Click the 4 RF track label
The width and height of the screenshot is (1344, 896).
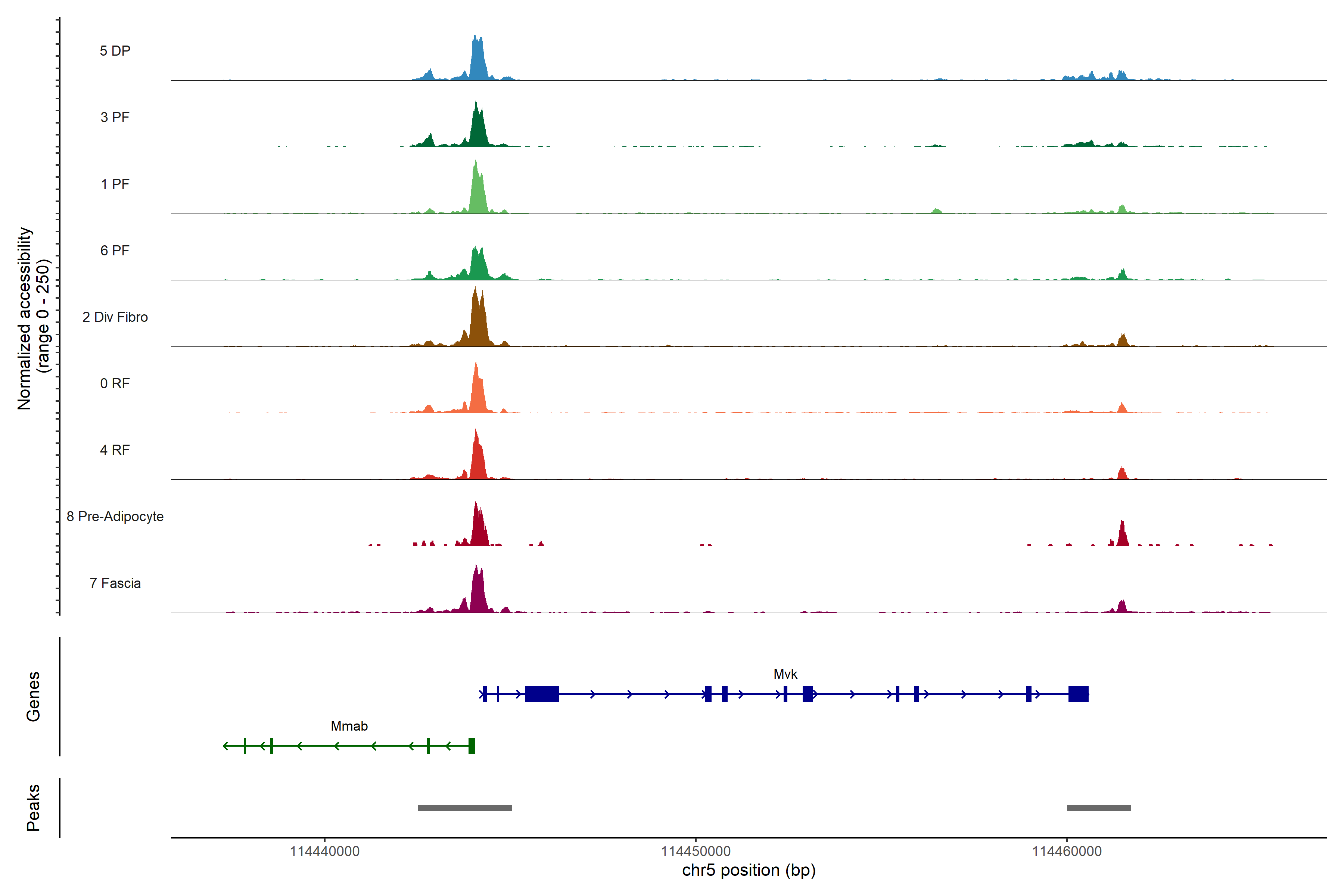(115, 450)
